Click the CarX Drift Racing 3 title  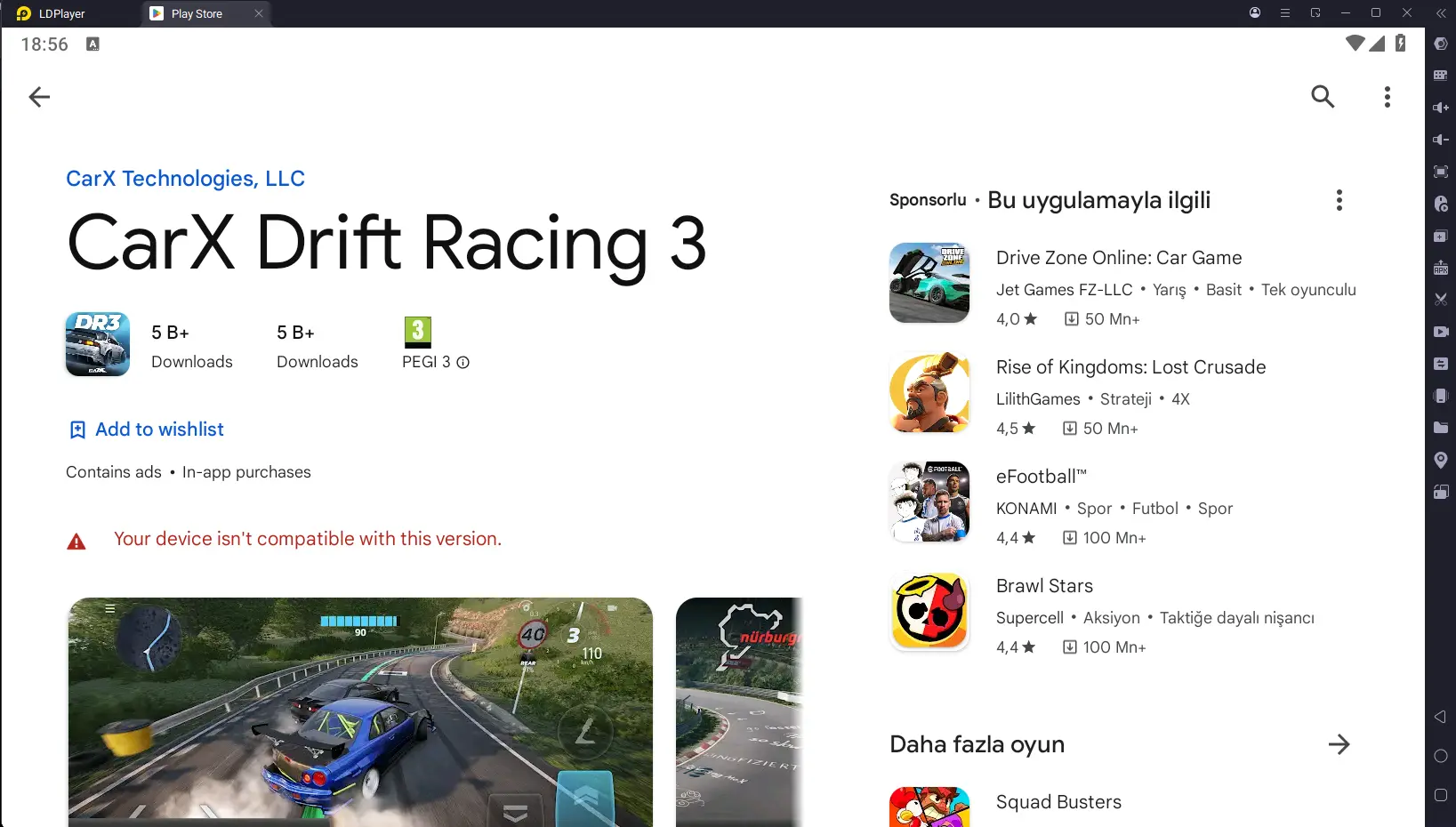pyautogui.click(x=387, y=244)
